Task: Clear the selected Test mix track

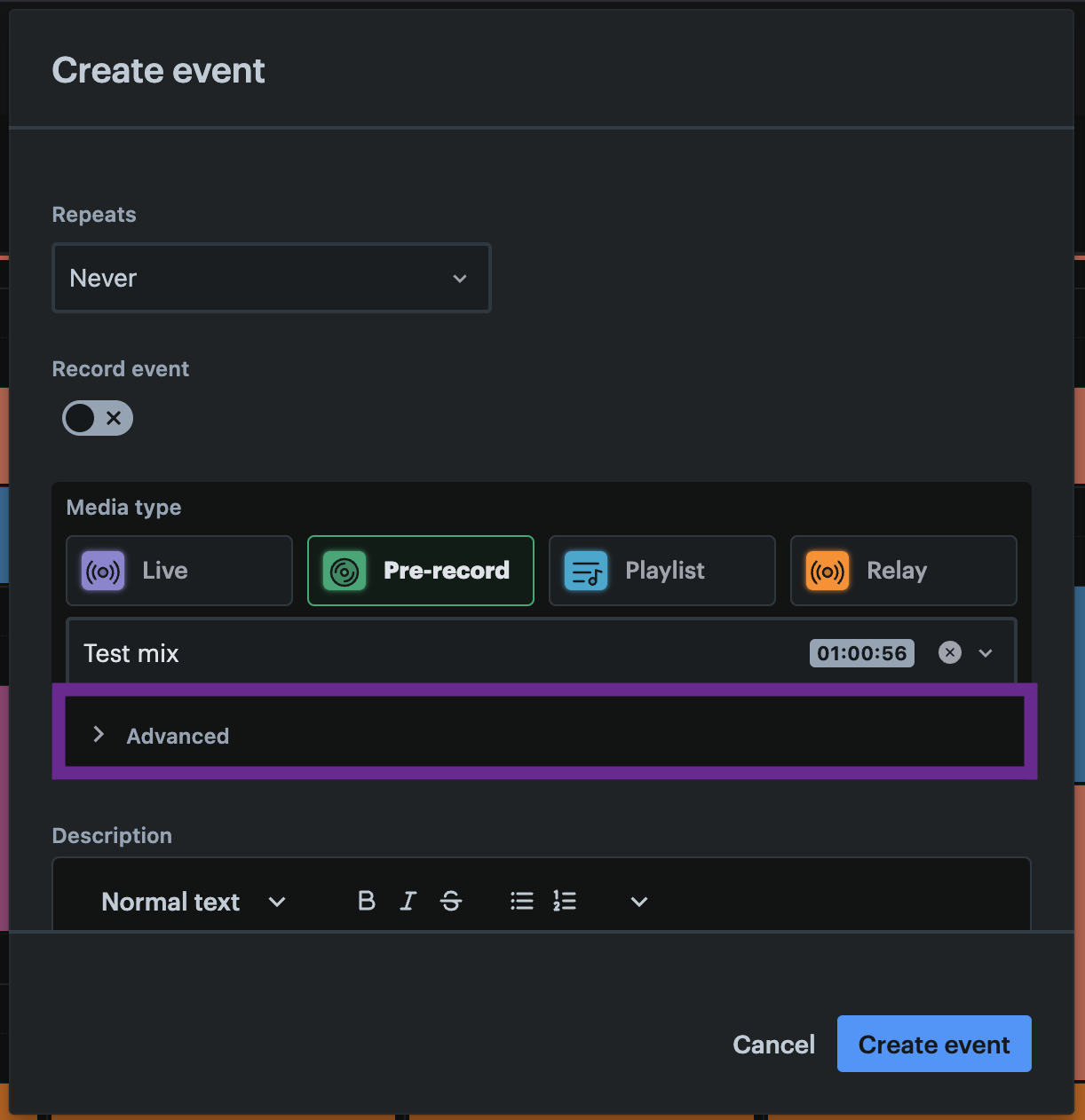Action: pyautogui.click(x=950, y=653)
